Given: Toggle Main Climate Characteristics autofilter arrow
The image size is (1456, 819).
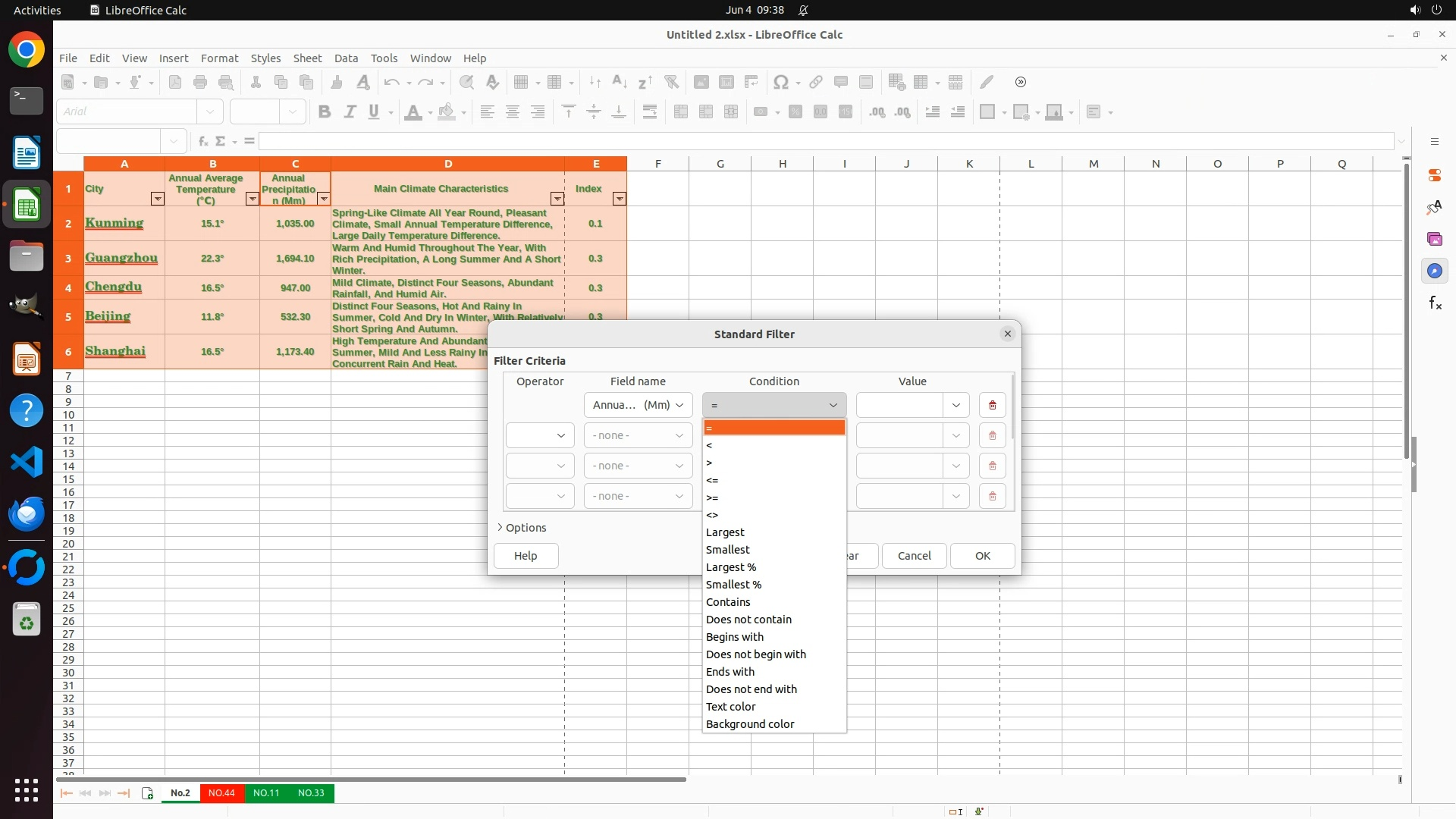Looking at the screenshot, I should [x=557, y=199].
